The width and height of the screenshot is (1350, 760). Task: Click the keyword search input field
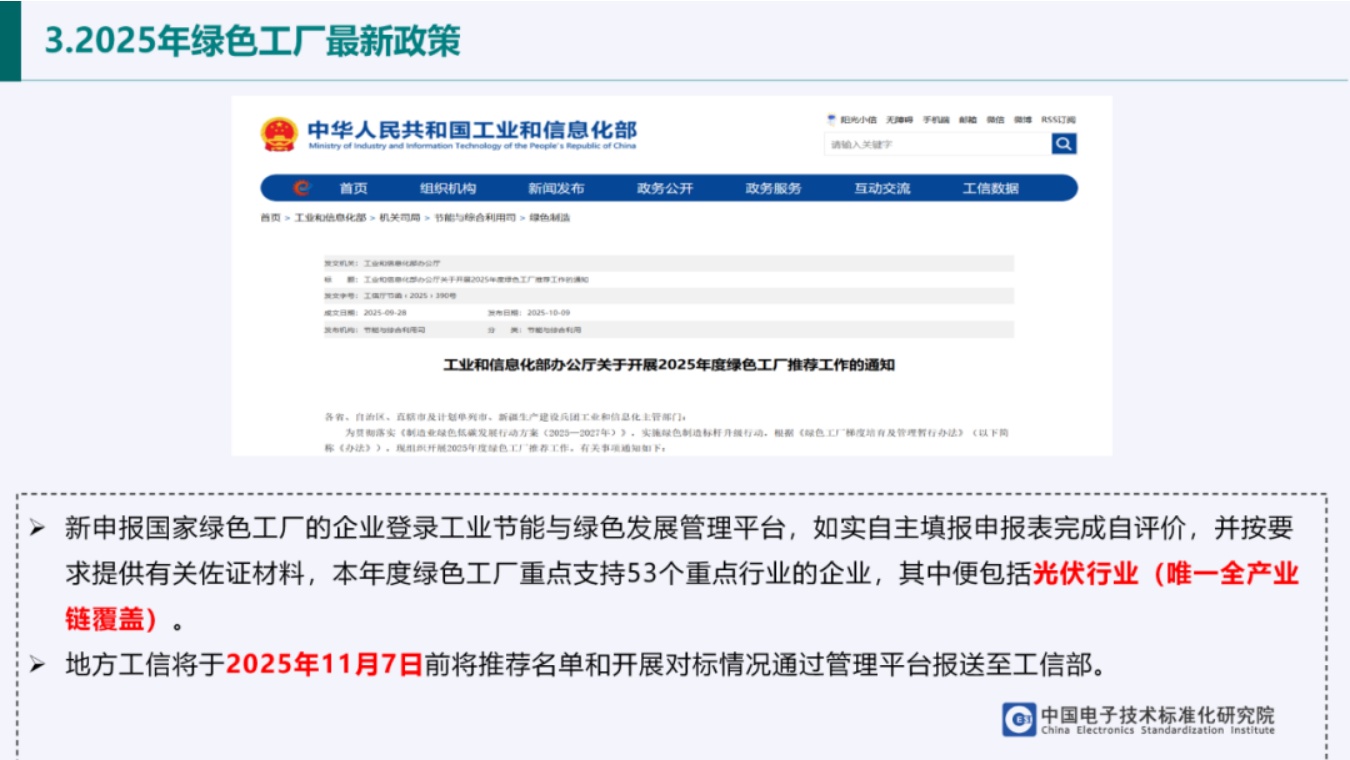[938, 144]
